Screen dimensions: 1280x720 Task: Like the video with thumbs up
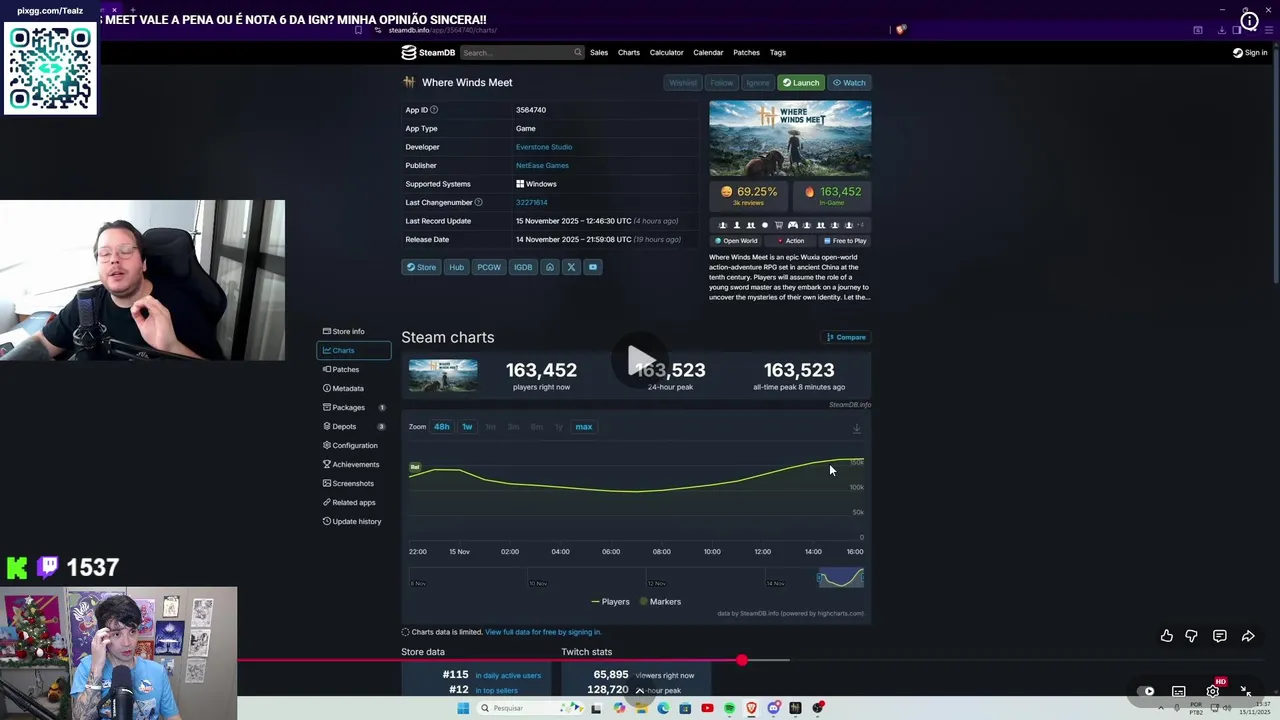[1167, 636]
